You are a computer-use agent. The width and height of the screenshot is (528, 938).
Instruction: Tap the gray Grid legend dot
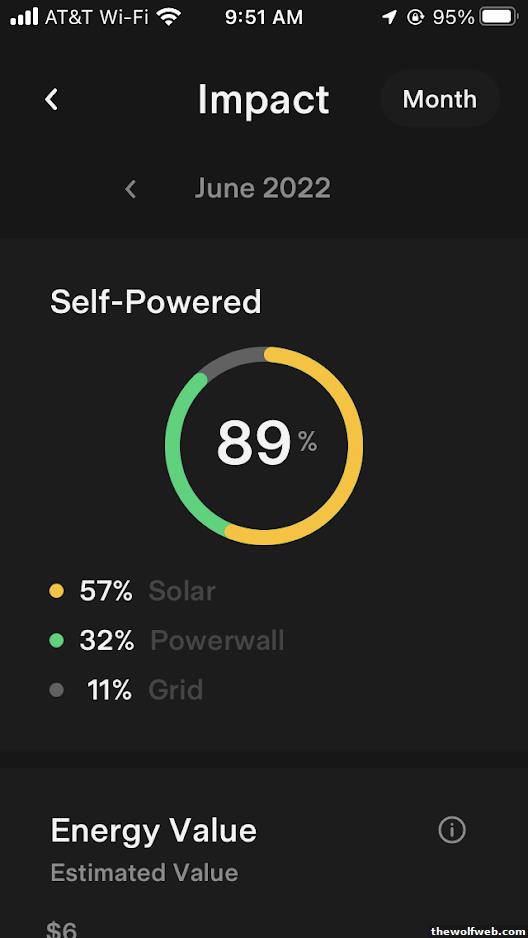coord(57,690)
